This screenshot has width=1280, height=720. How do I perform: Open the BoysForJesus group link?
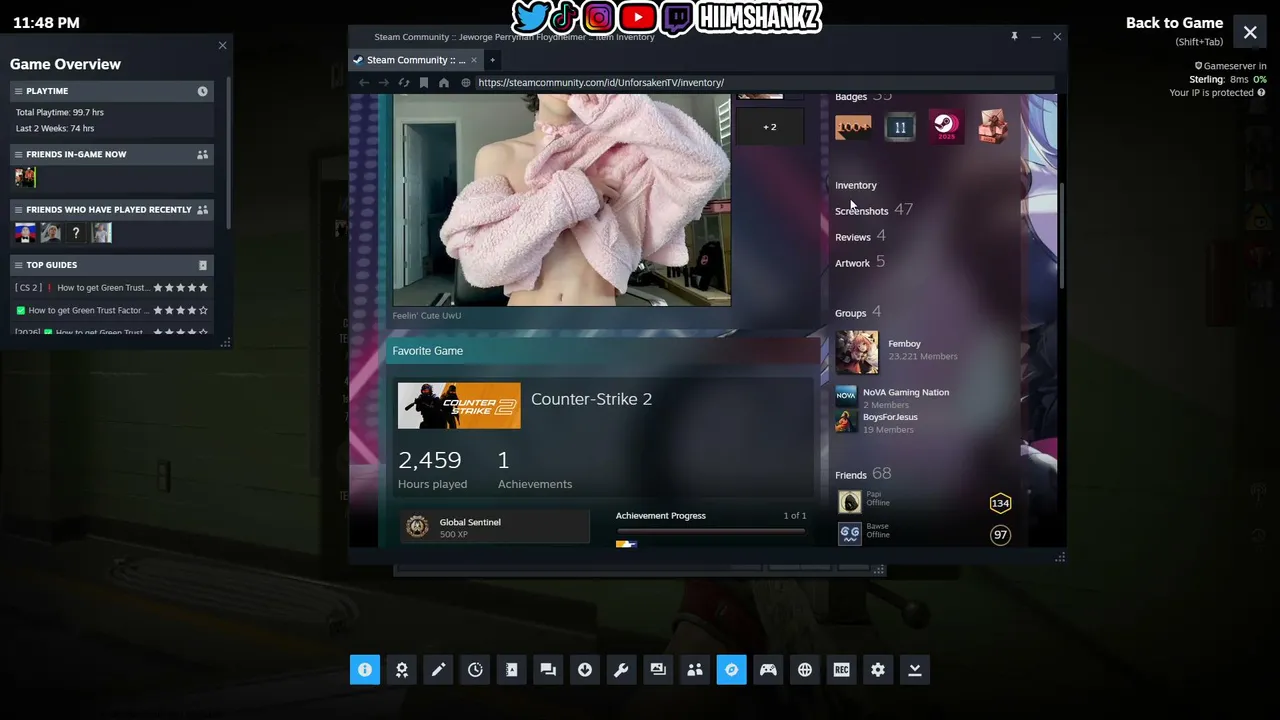(x=890, y=417)
